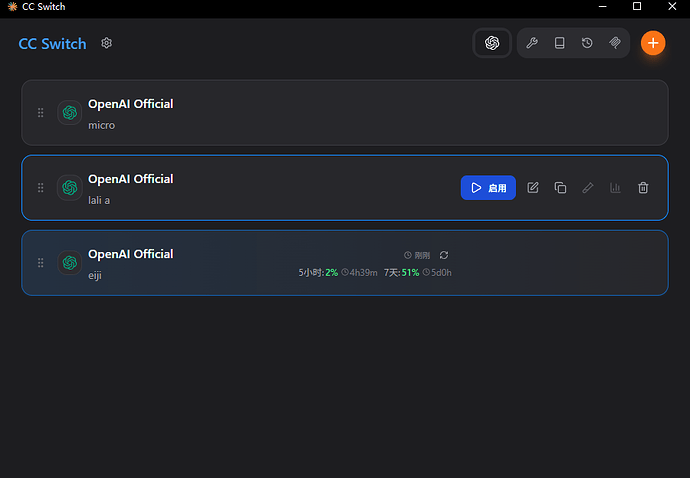Delete the lali a provider
Viewport: 690px width, 478px height.
click(x=643, y=188)
